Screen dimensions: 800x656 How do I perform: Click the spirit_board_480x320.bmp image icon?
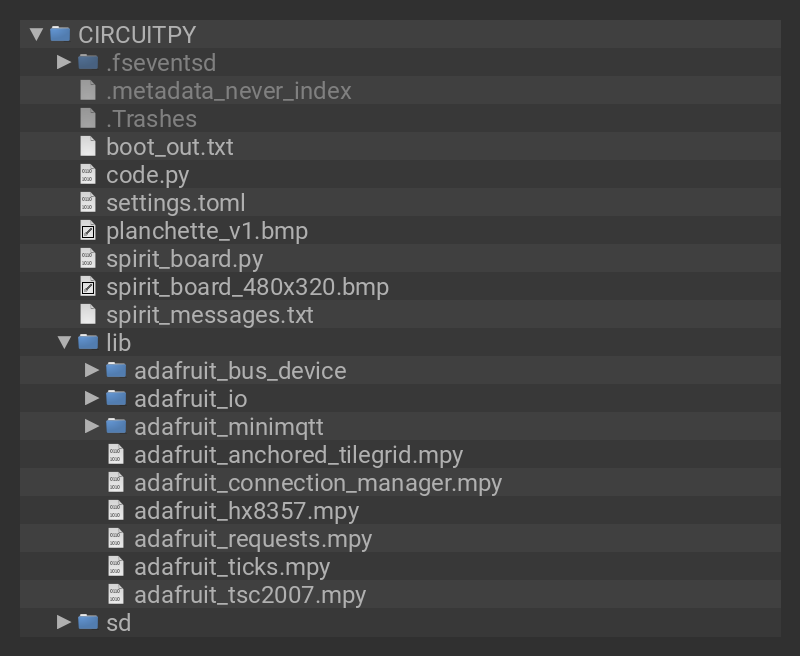[x=88, y=287]
